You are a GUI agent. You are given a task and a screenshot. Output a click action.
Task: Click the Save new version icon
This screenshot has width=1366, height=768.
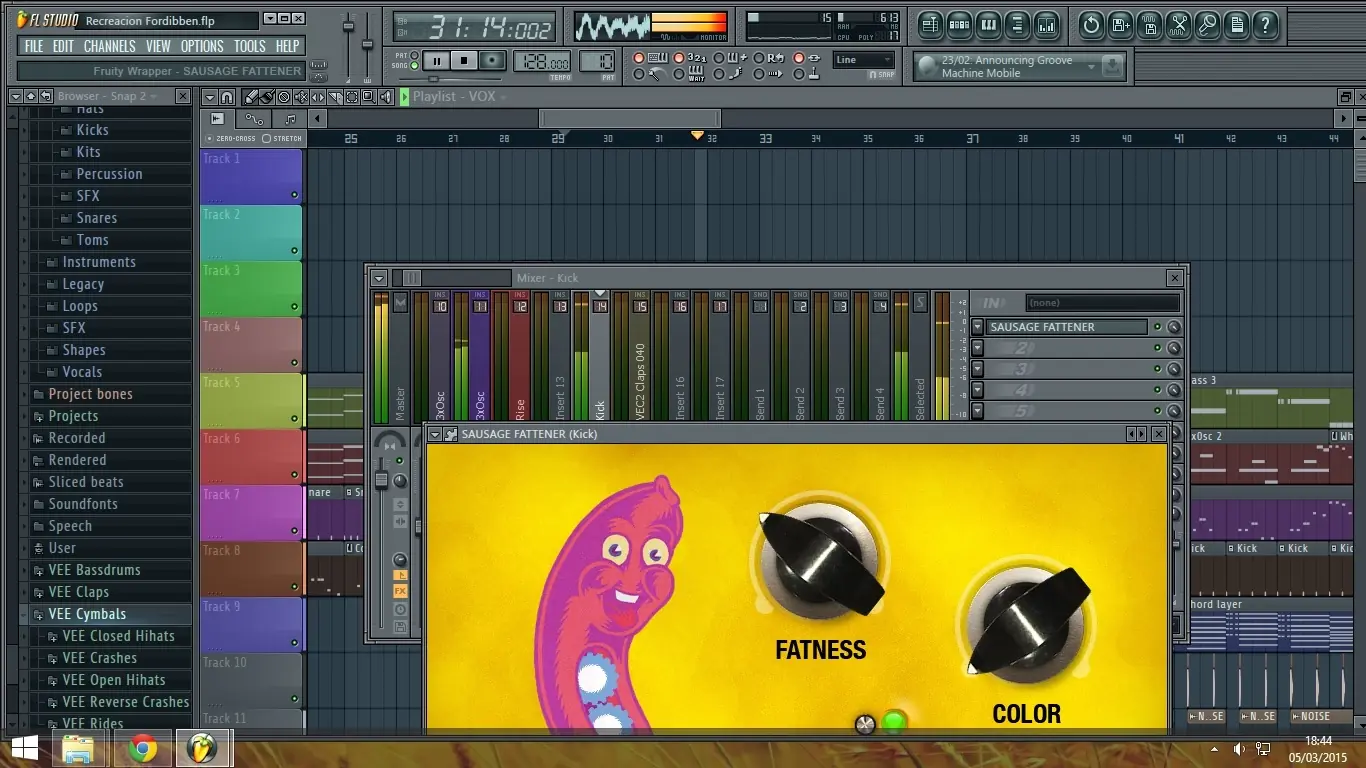[1120, 25]
